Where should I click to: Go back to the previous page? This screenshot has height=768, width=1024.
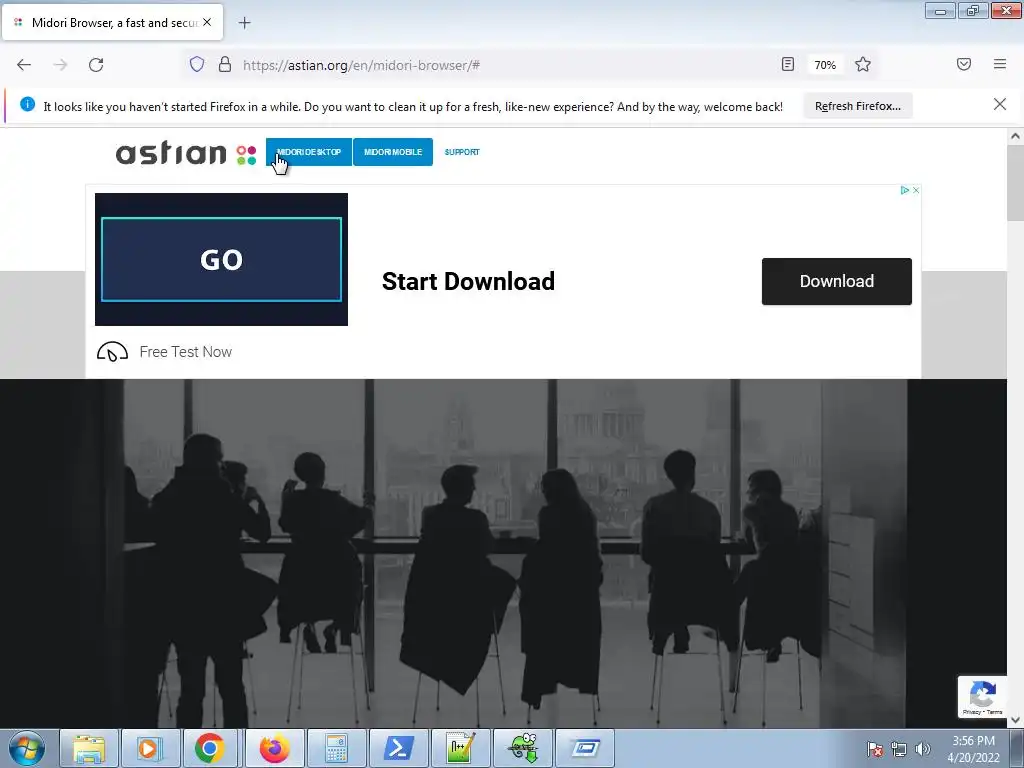coord(24,65)
